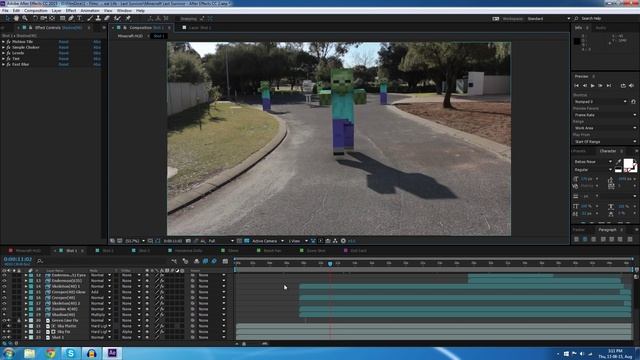Select the Rectangle shape tool
The height and width of the screenshot is (360, 640).
pyautogui.click(x=62, y=18)
